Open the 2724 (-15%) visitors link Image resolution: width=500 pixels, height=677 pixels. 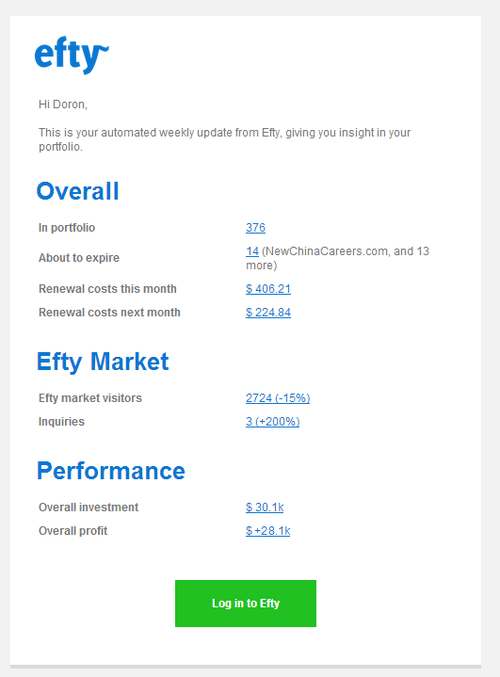pyautogui.click(x=278, y=398)
